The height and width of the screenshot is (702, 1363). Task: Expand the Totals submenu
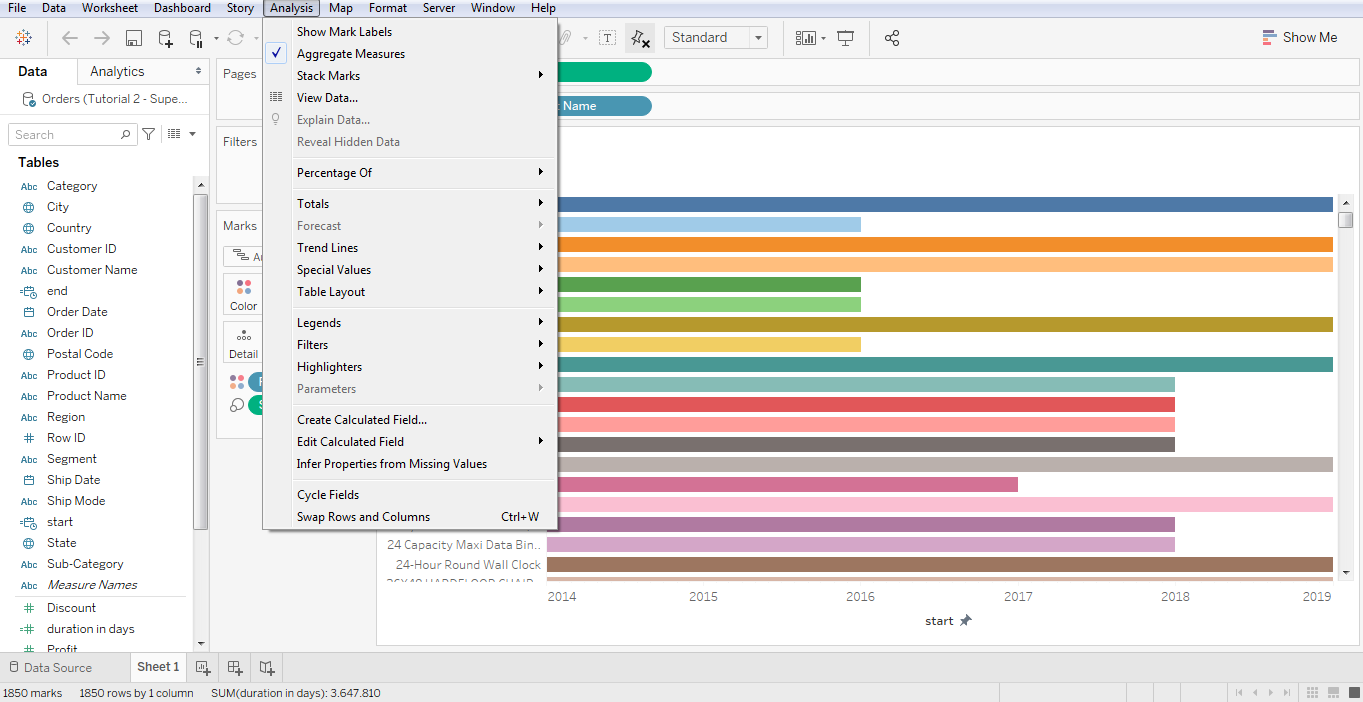[409, 204]
